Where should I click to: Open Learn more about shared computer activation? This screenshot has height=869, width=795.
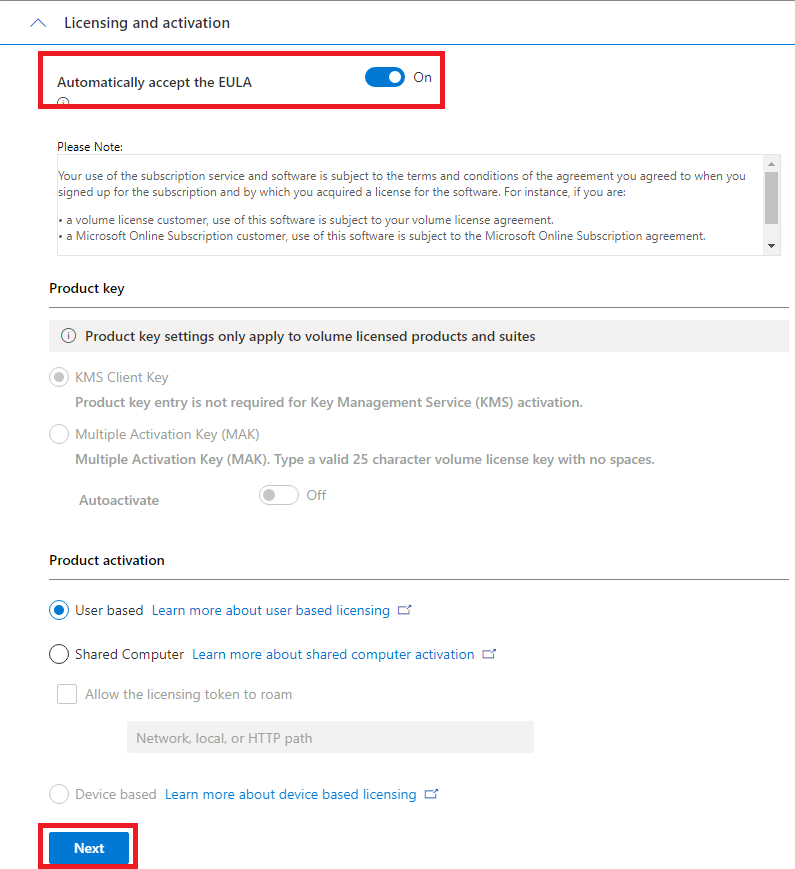tap(333, 654)
